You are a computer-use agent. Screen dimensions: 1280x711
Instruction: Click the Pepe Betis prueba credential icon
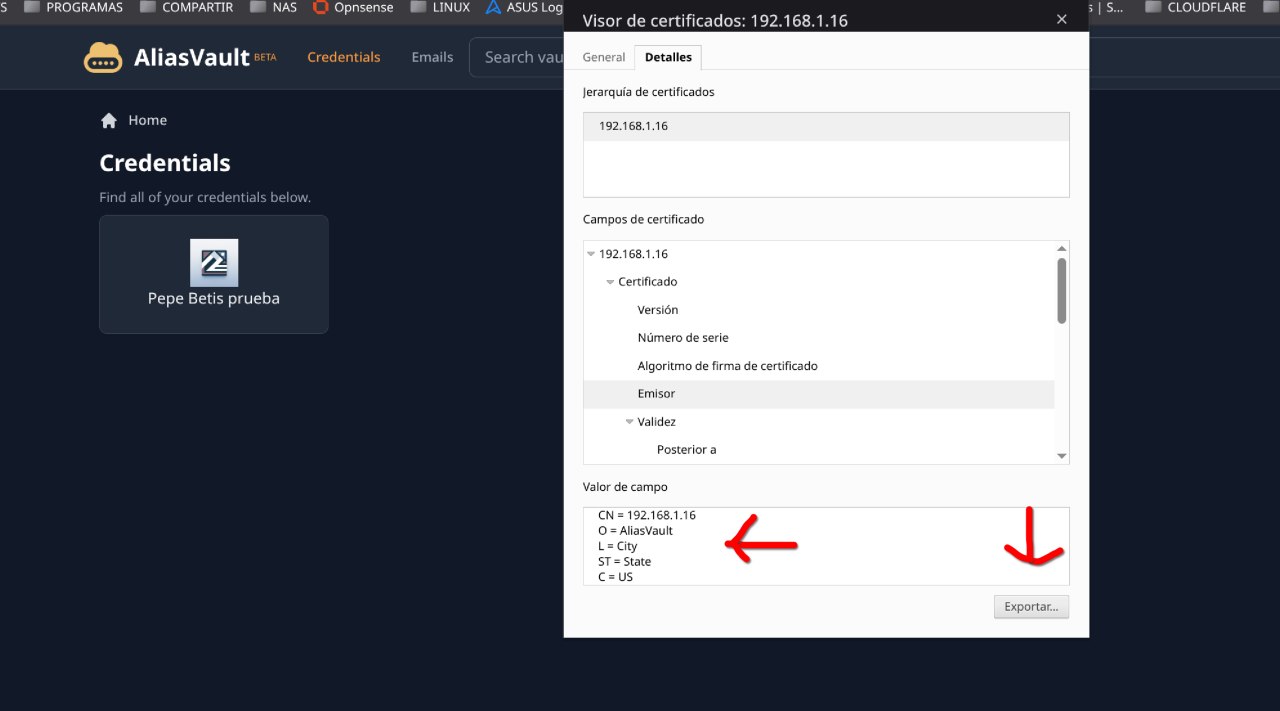tap(214, 263)
